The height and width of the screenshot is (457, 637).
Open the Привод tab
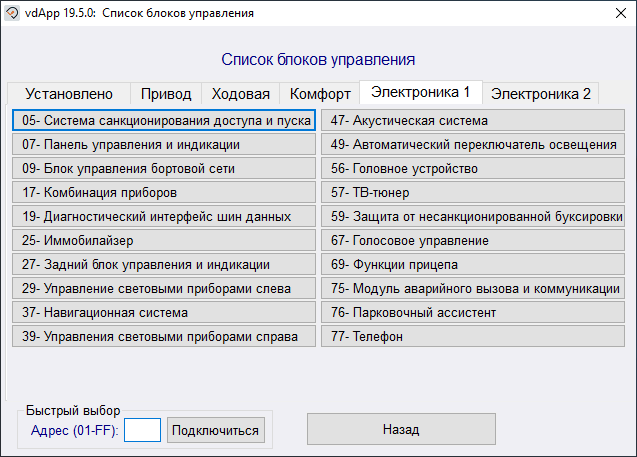pyautogui.click(x=166, y=94)
